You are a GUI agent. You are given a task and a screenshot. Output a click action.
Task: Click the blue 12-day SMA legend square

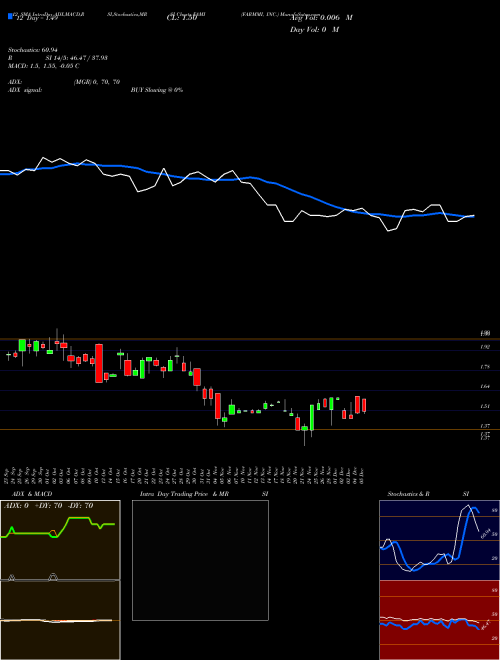(x=10, y=17)
